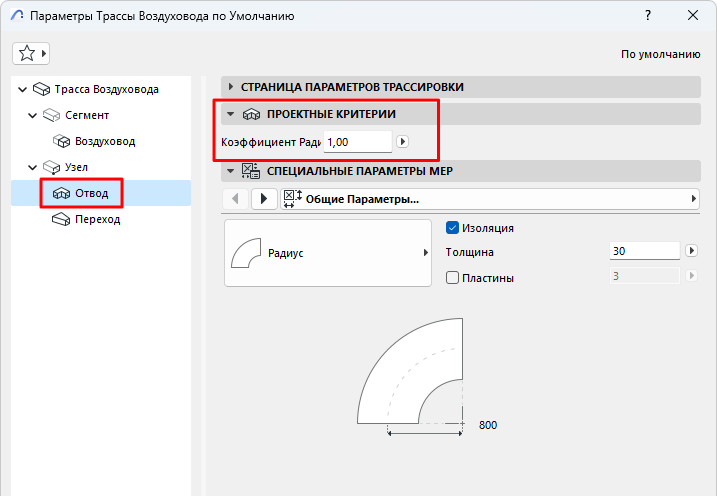Screen dimensions: 717x496
Task: Click the Трасса Воздуховода route icon
Action: pyautogui.click(x=42, y=89)
